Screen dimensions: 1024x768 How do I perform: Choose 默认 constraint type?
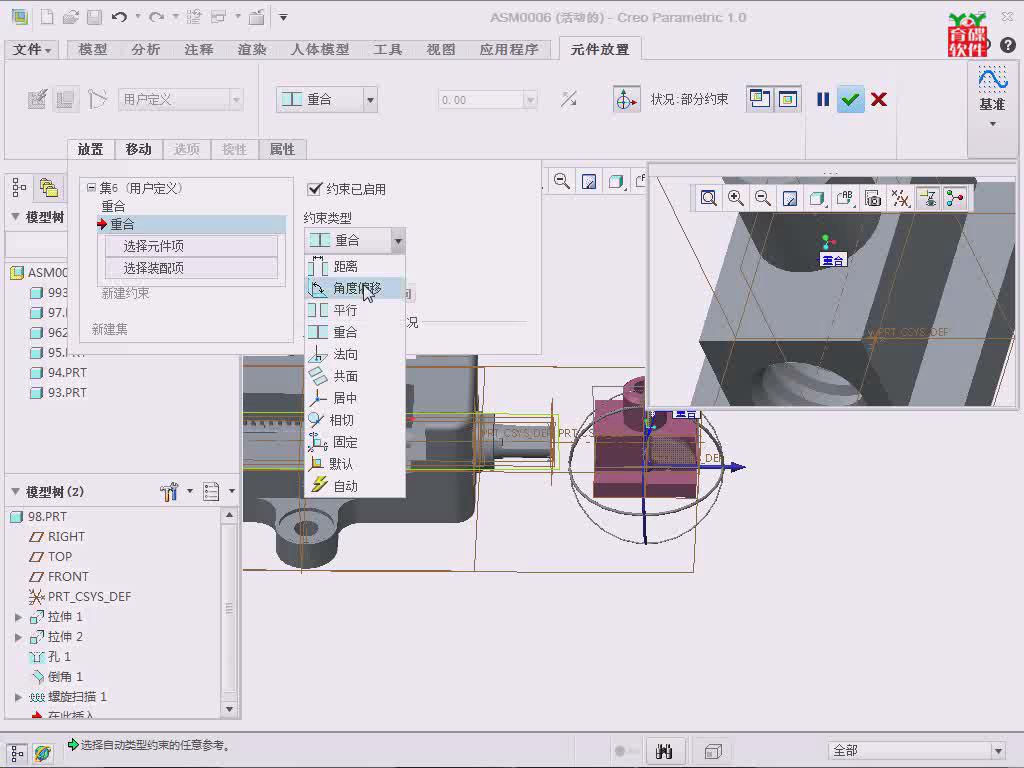click(x=355, y=464)
